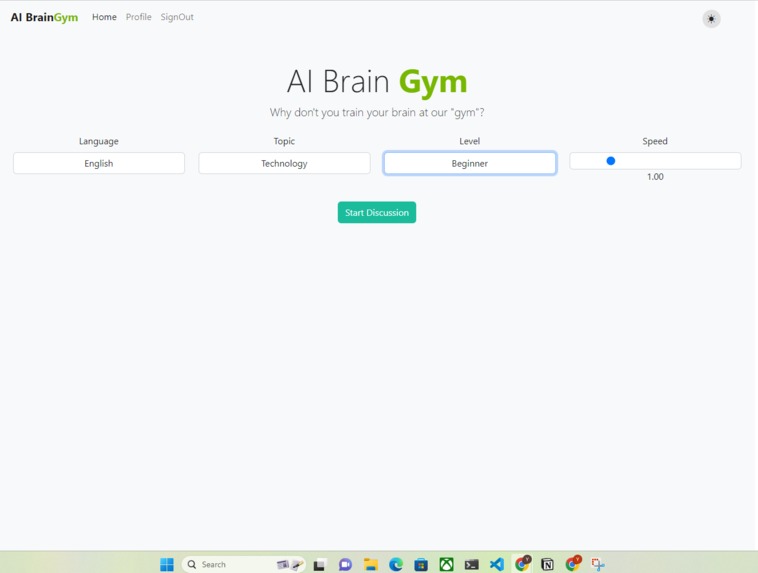Click the Level label

(469, 141)
